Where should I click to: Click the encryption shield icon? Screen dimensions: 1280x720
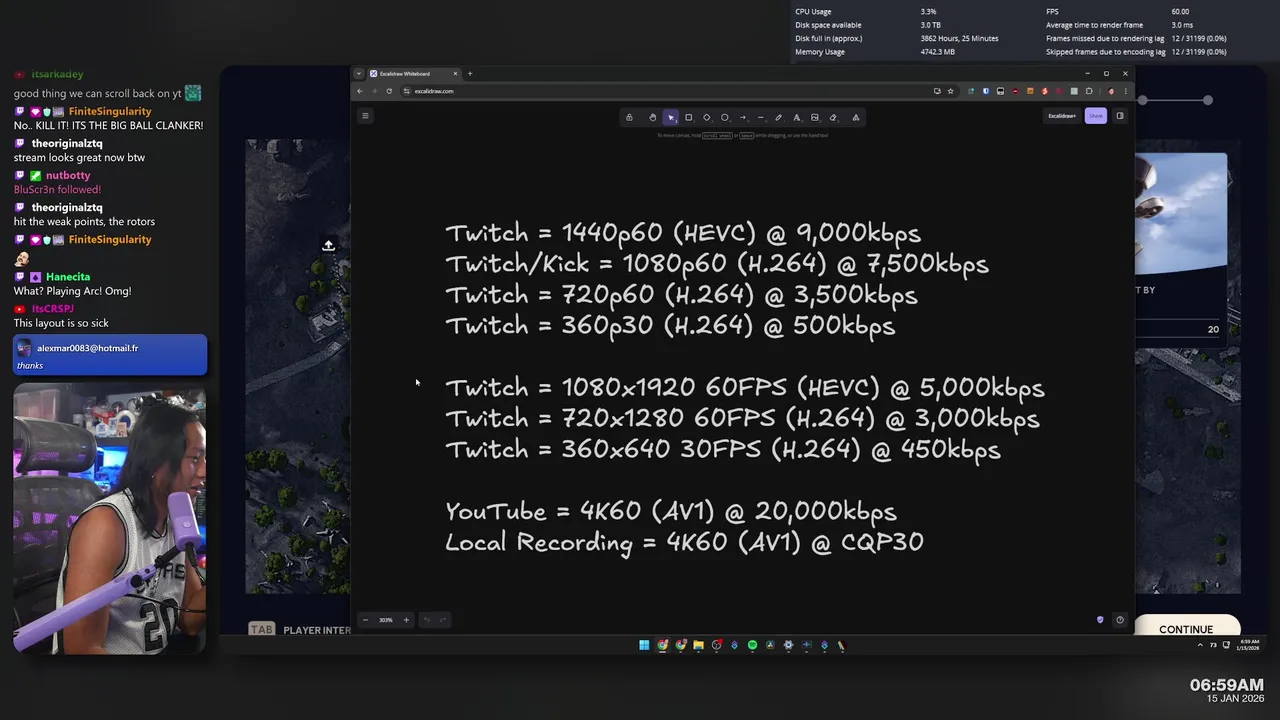click(x=1101, y=620)
